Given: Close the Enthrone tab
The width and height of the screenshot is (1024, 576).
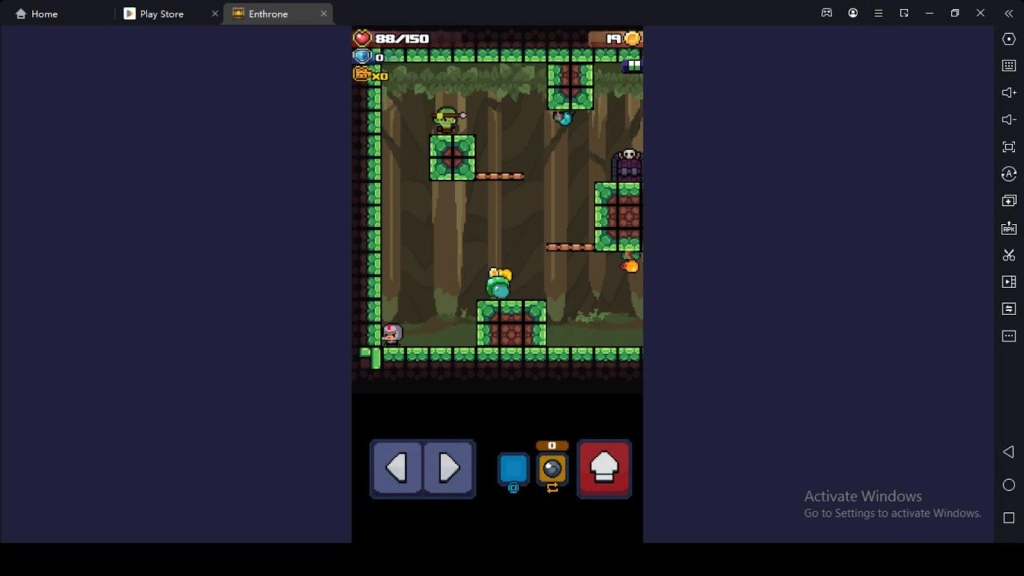Looking at the screenshot, I should point(323,14).
